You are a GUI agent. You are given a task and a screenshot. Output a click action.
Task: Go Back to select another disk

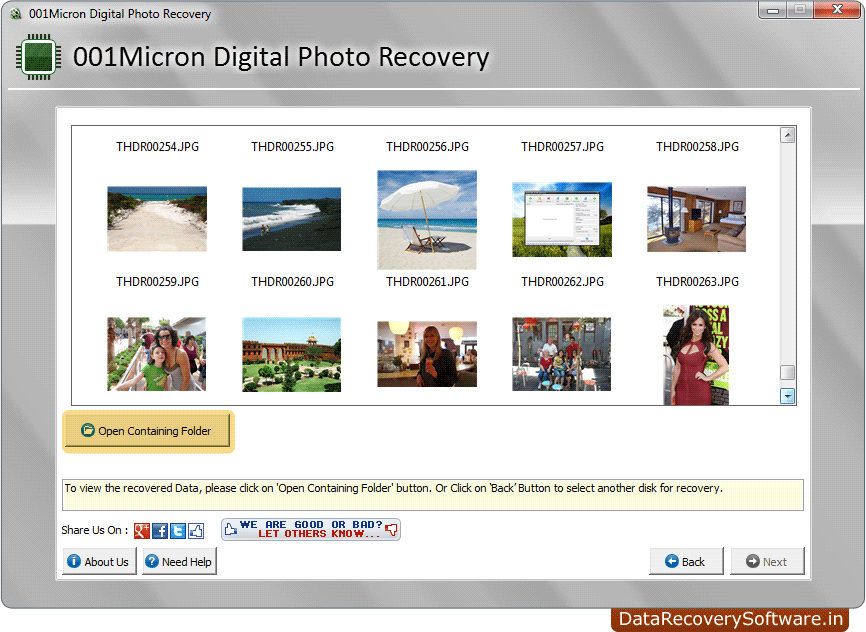click(x=686, y=561)
